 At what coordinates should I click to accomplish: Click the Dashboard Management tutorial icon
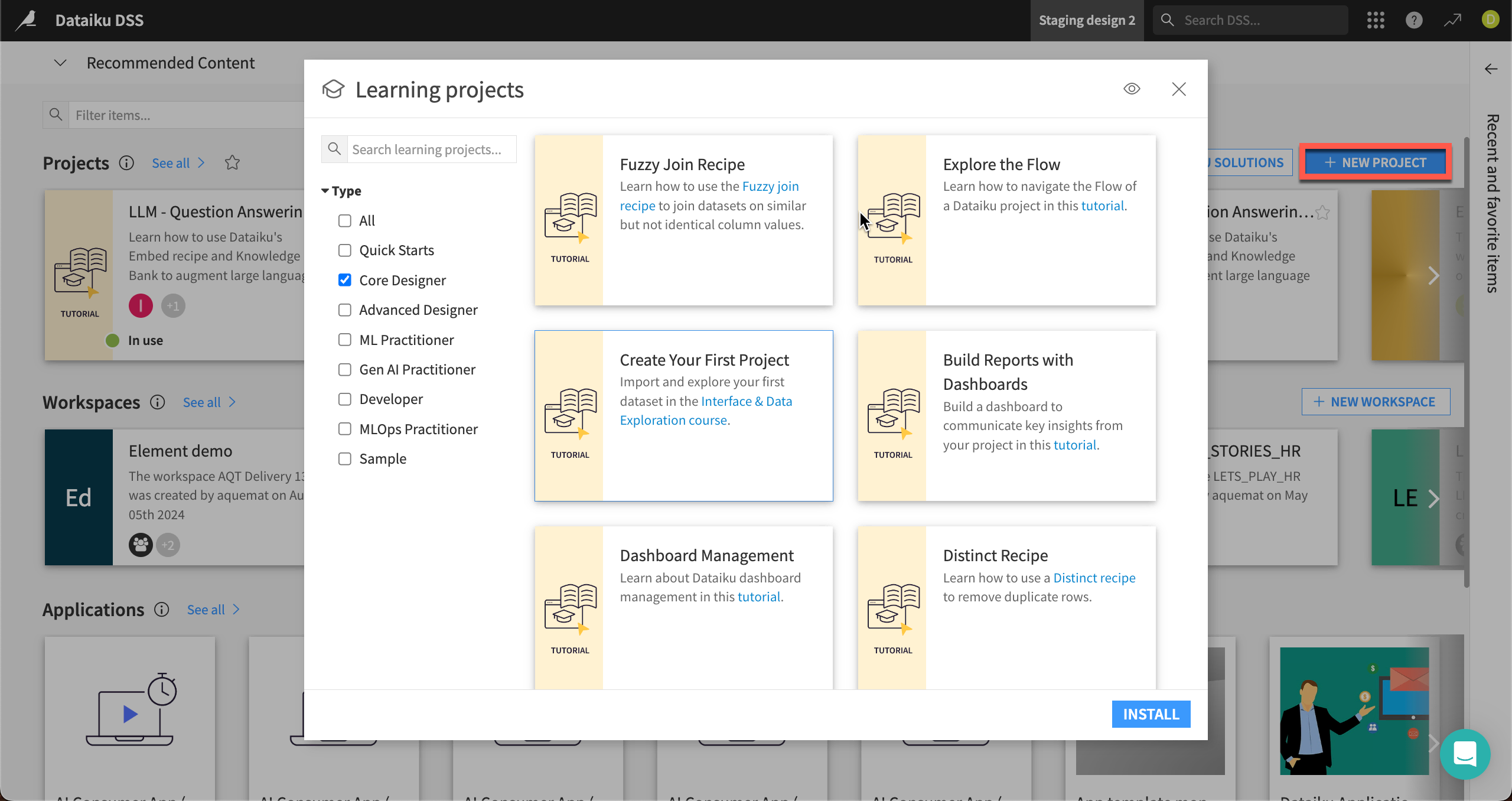[571, 610]
